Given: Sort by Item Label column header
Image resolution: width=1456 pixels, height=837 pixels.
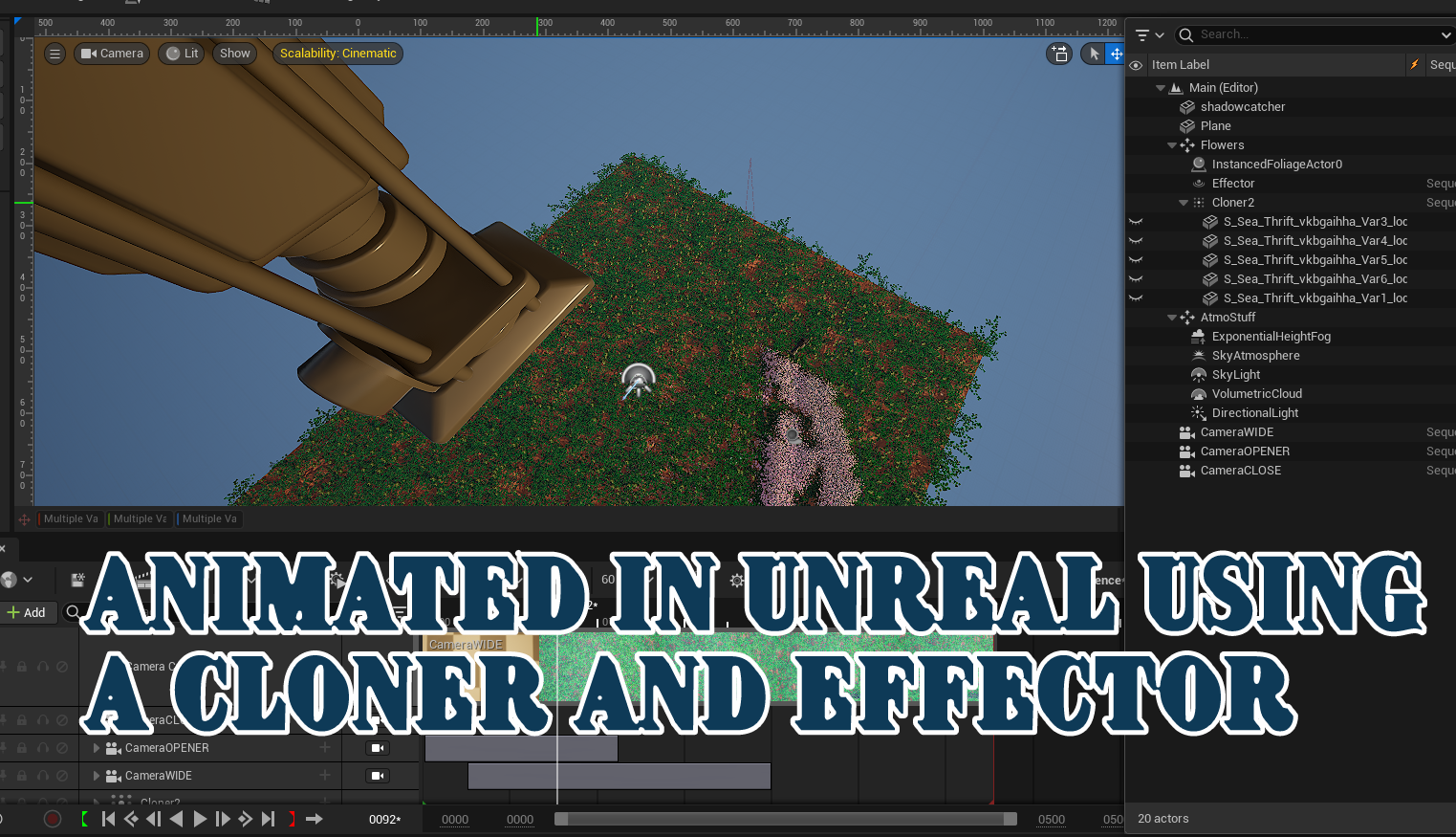Looking at the screenshot, I should [x=1180, y=65].
